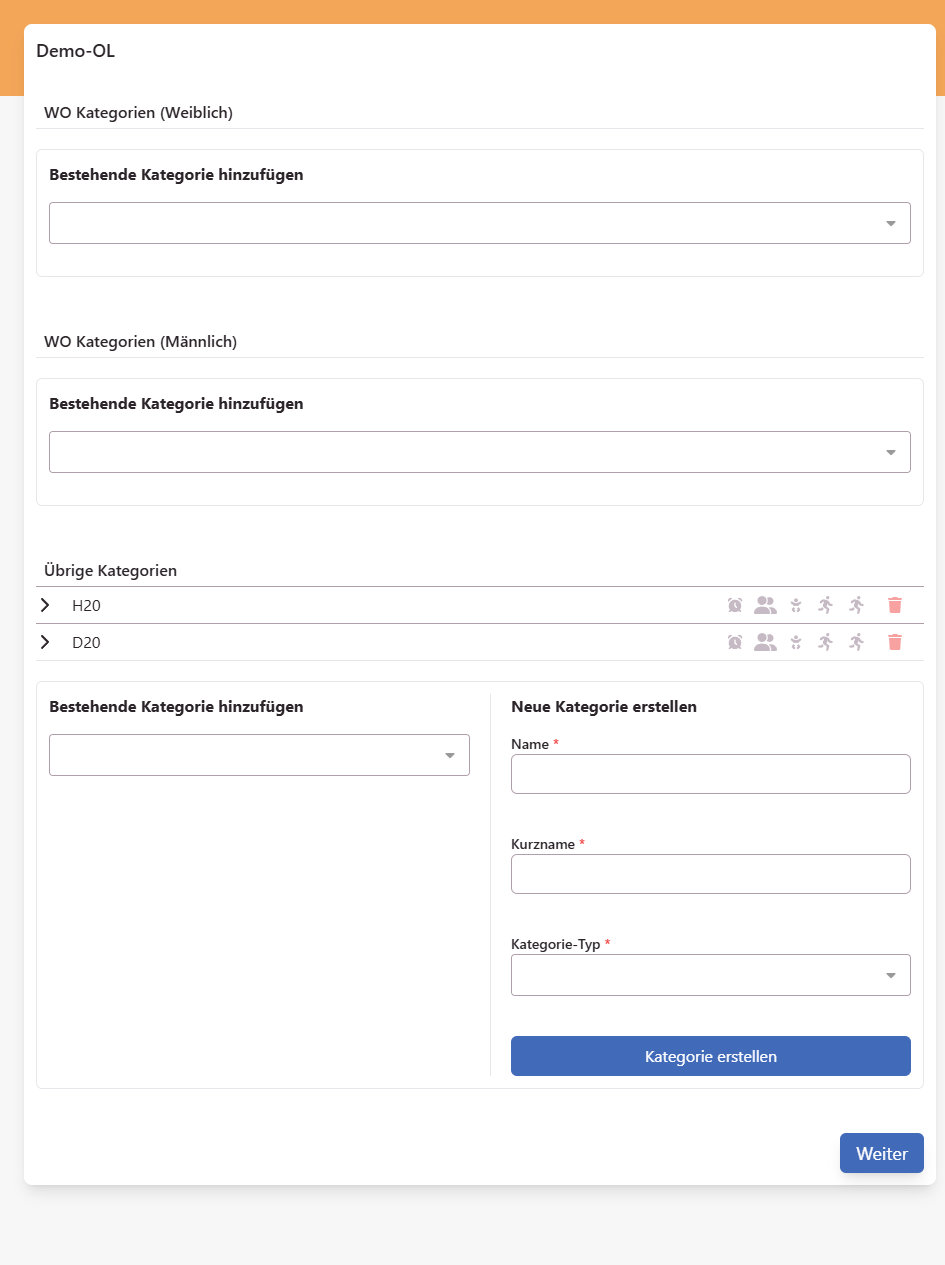945x1265 pixels.
Task: Click the baby icon in the D20 row
Action: [795, 642]
